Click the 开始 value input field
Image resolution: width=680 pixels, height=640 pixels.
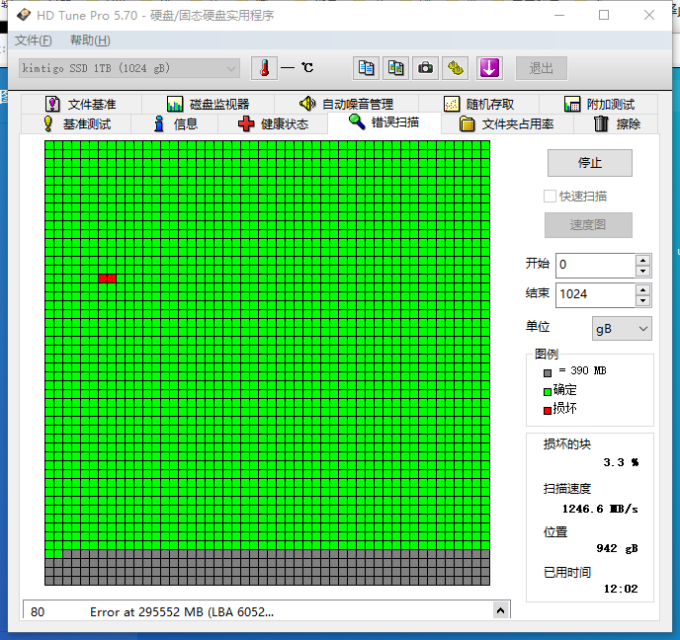click(596, 265)
